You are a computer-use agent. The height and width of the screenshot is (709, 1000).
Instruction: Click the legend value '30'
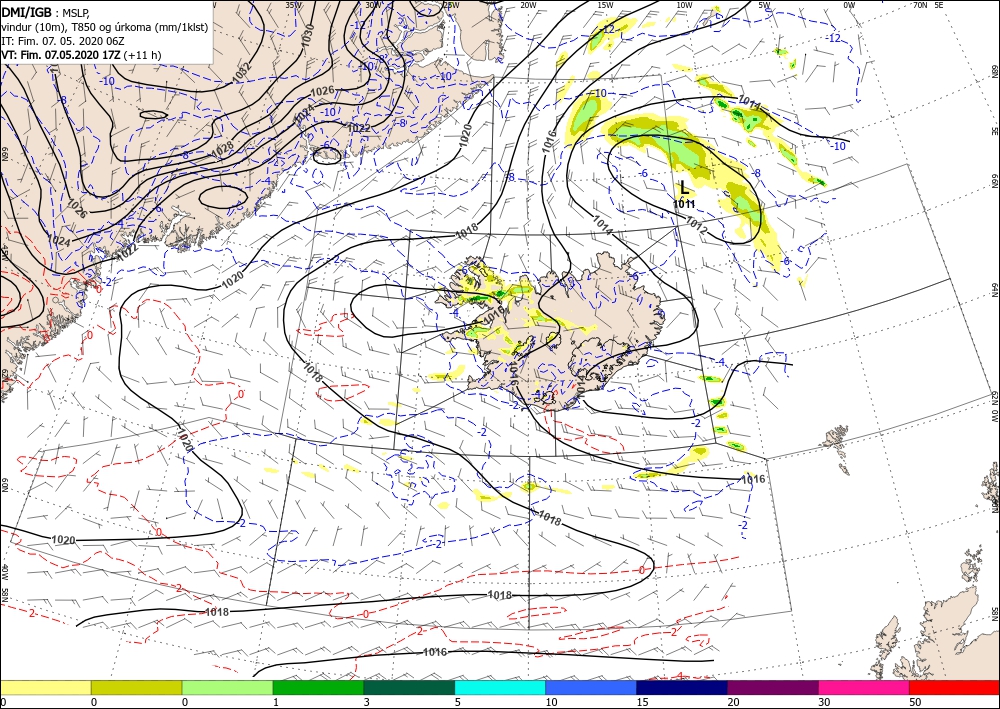coord(823,702)
